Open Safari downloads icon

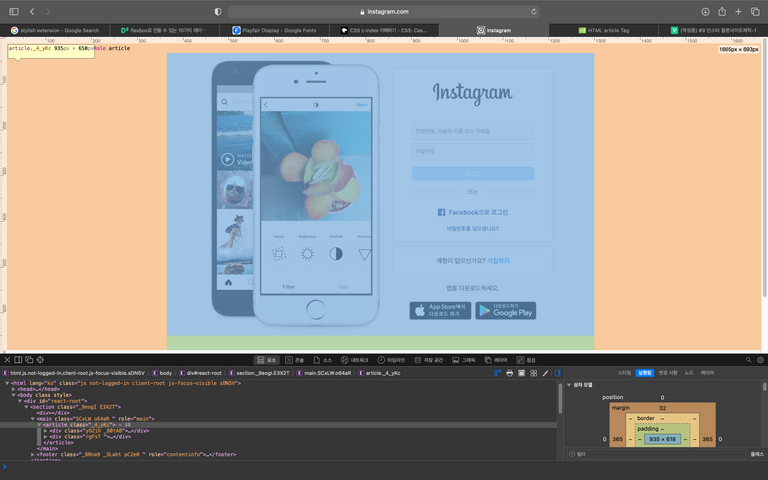[705, 11]
